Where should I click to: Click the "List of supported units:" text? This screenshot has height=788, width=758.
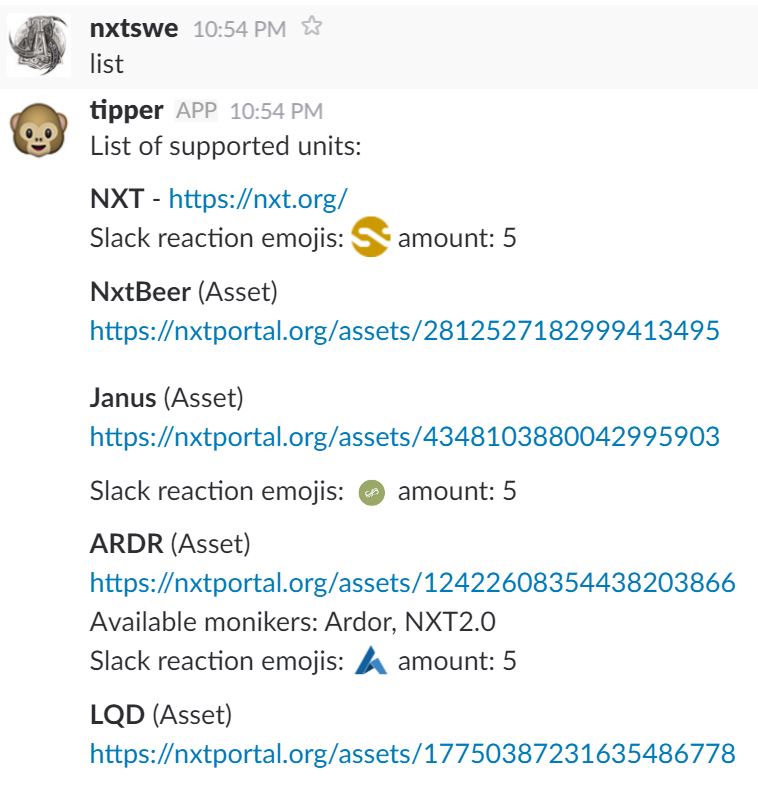(x=225, y=146)
